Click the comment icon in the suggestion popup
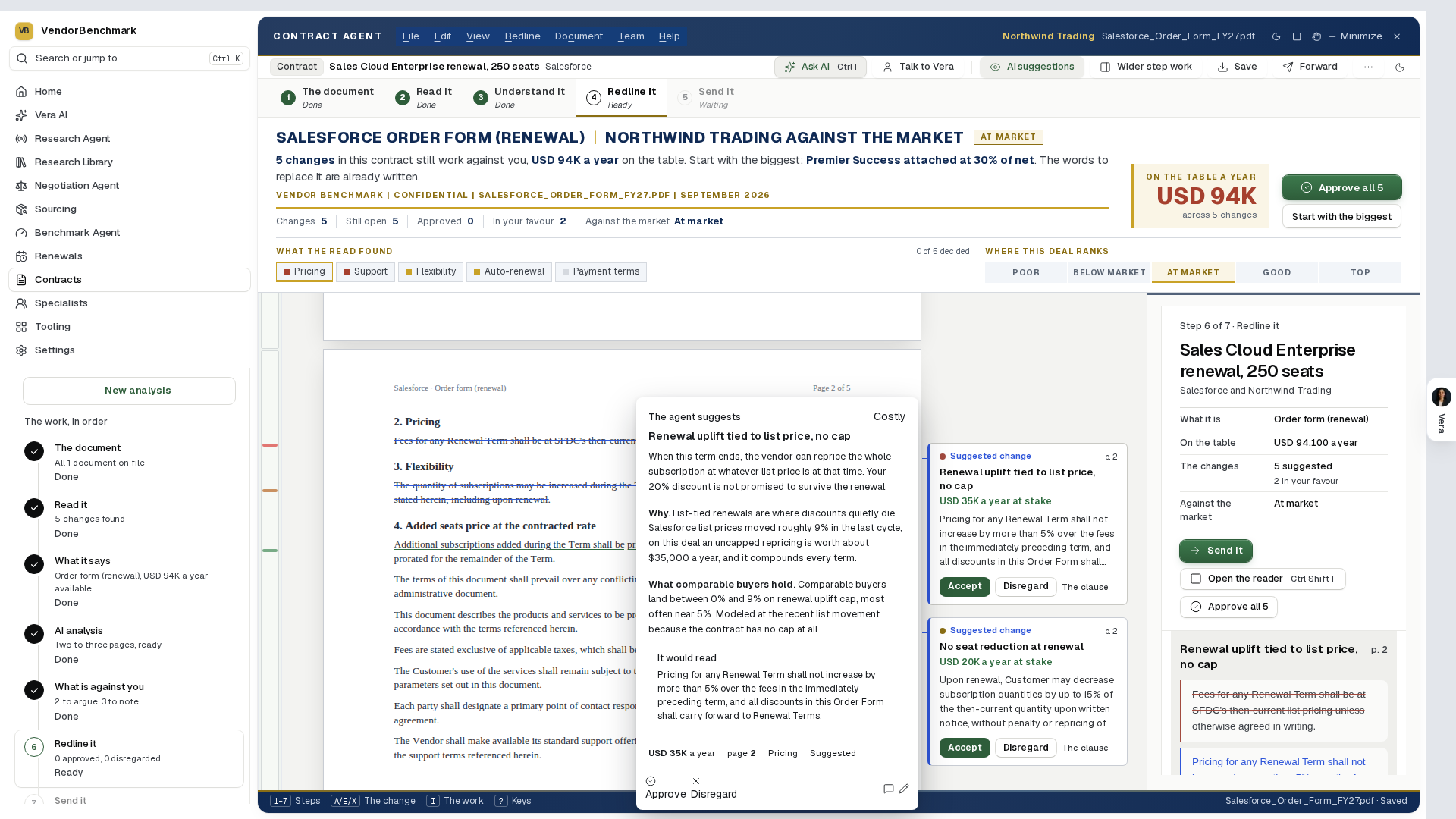Image resolution: width=1456 pixels, height=819 pixels. [x=889, y=789]
